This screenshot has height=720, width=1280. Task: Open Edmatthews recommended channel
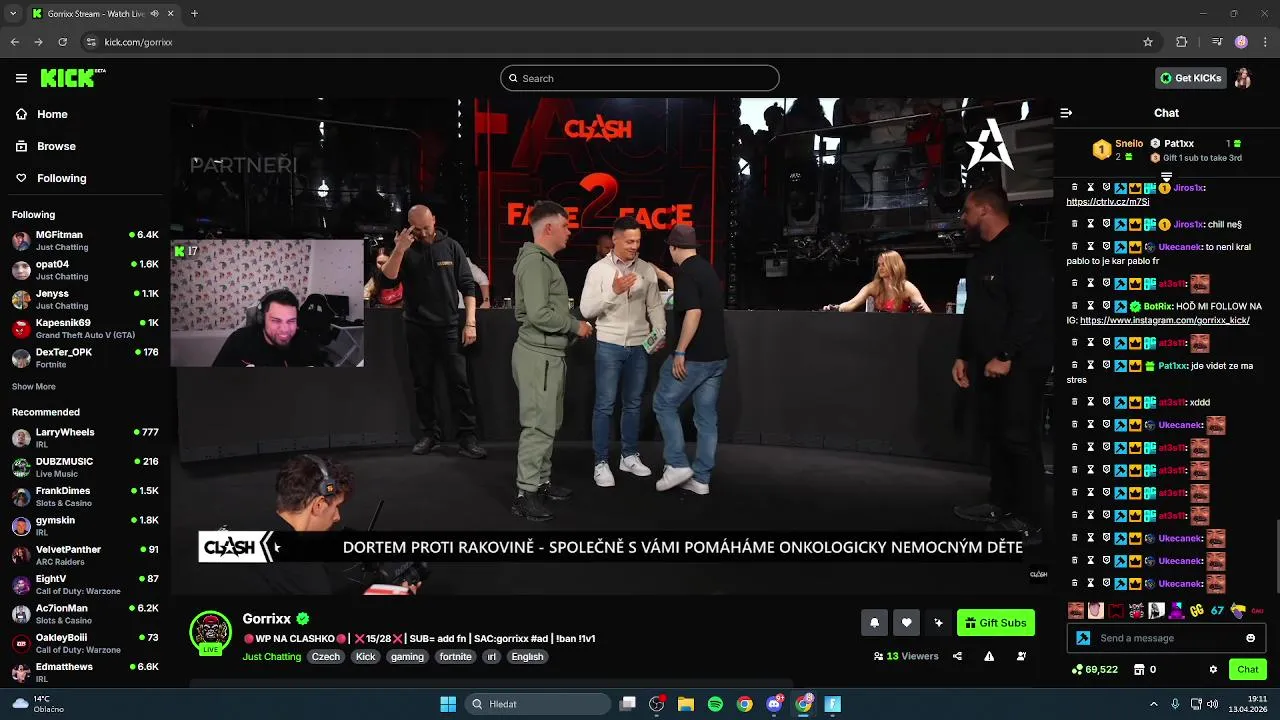point(85,672)
